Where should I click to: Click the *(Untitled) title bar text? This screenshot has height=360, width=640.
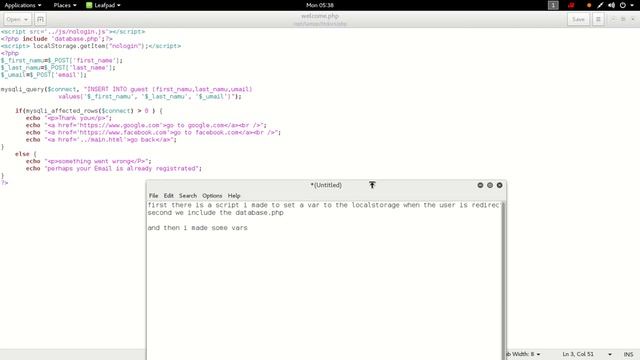[326, 185]
